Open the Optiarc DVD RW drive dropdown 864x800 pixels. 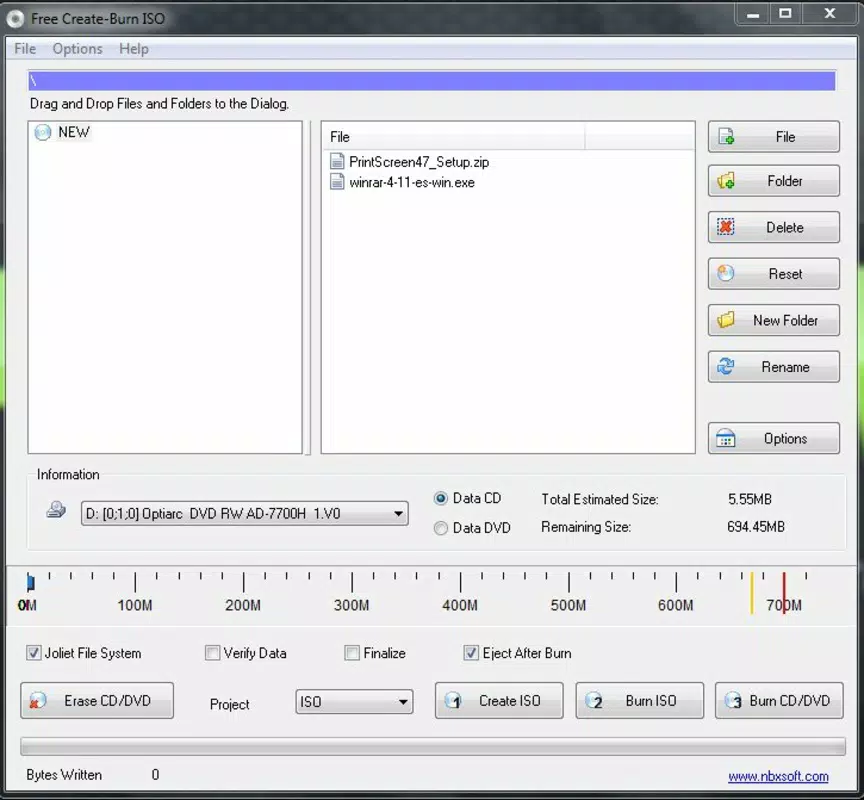point(245,513)
